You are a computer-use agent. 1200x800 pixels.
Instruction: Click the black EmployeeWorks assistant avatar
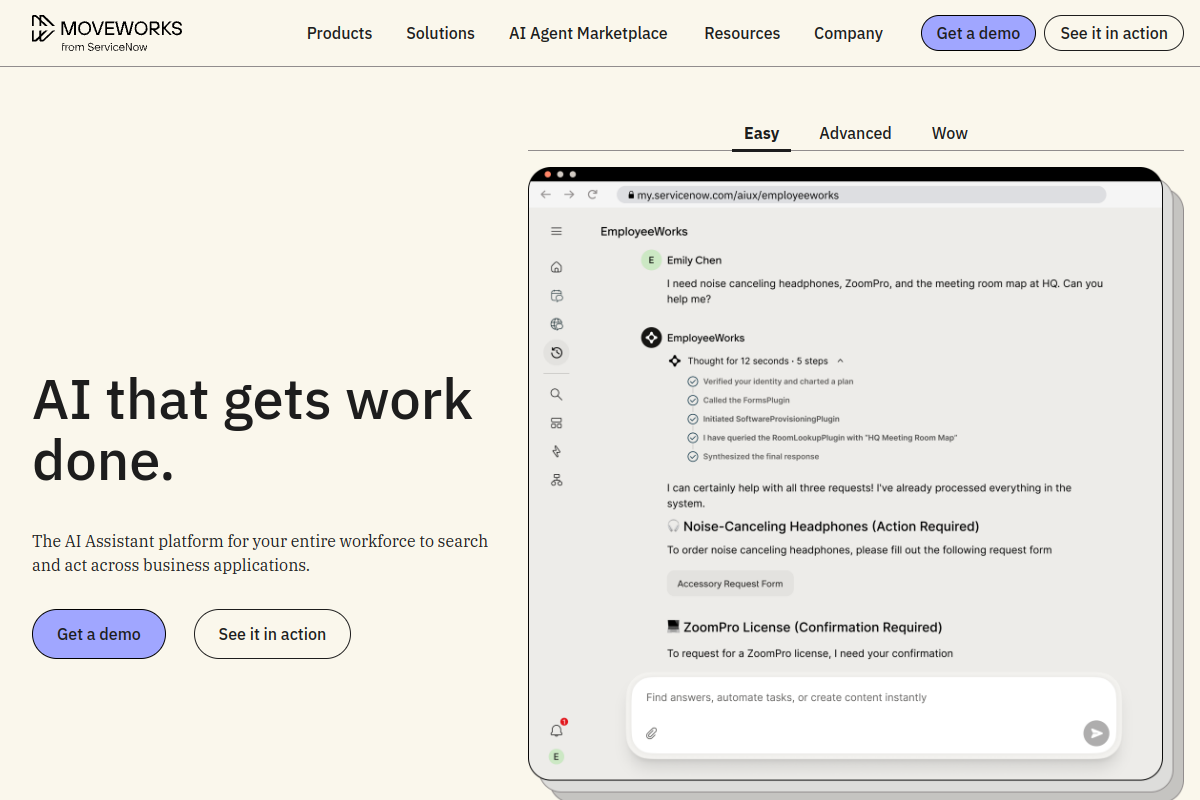click(x=651, y=338)
